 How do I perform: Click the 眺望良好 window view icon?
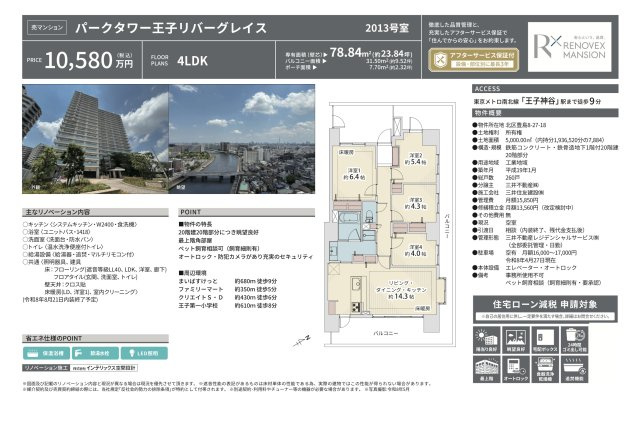point(516,340)
